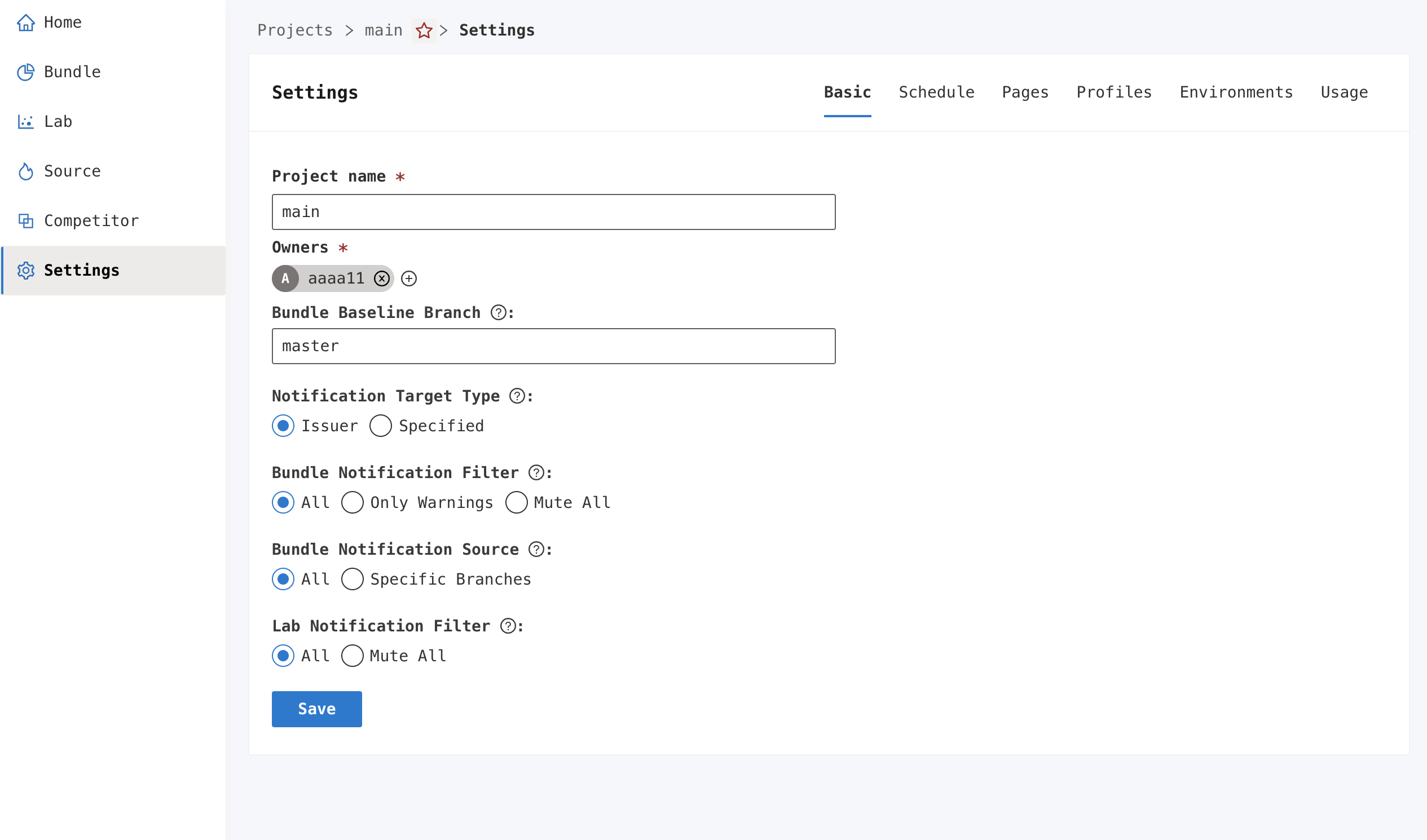Open main breadcrumb link
The height and width of the screenshot is (840, 1427).
click(x=384, y=30)
